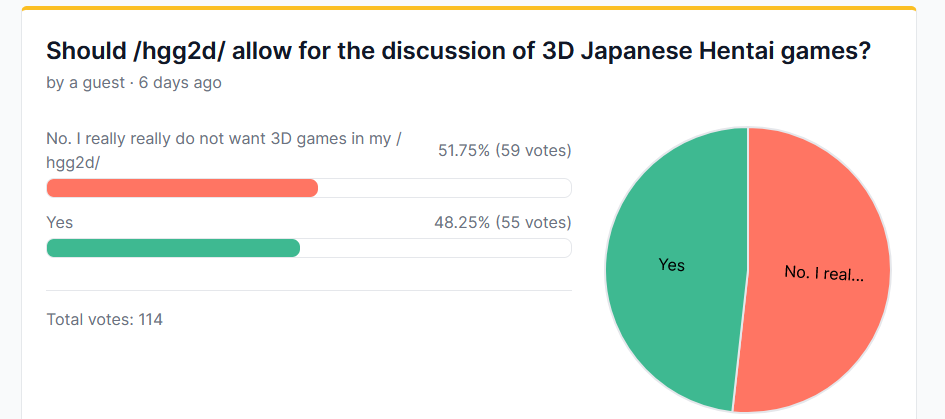Screen dimensions: 945x419
Task: Click the "Total votes: 114" text
Action: point(105,320)
